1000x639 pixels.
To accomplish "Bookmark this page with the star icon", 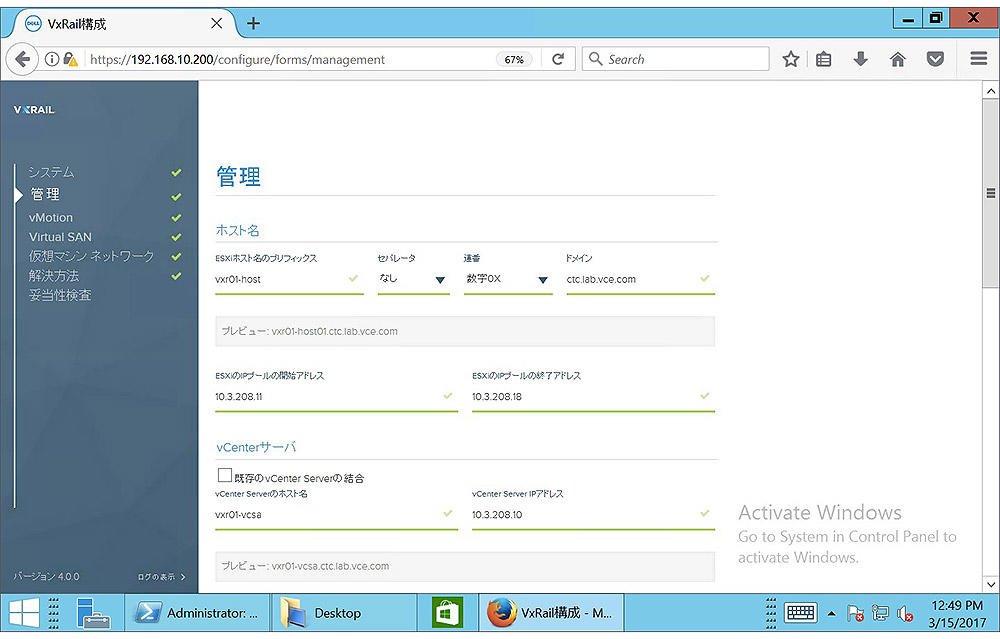I will (x=791, y=59).
